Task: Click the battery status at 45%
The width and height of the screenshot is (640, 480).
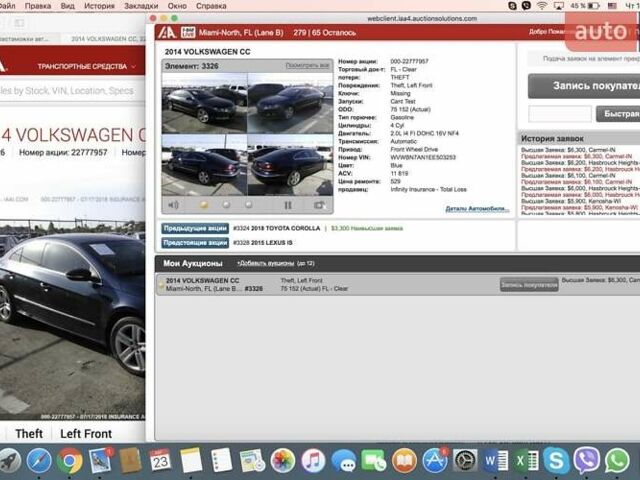Action: tap(584, 6)
